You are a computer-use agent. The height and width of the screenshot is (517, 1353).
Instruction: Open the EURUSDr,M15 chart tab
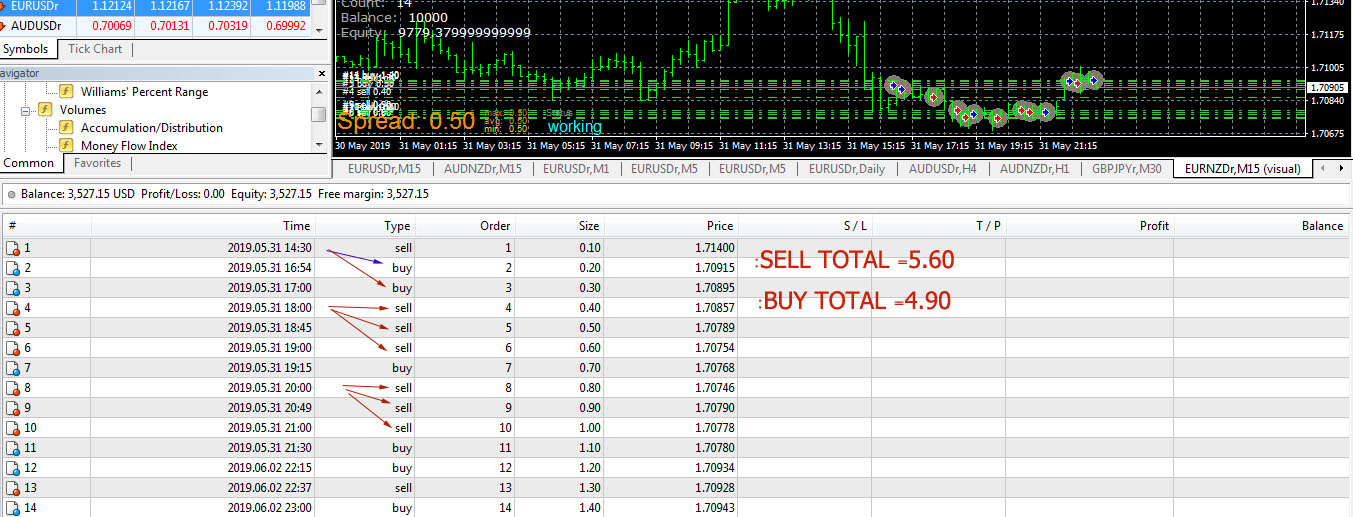tap(384, 169)
